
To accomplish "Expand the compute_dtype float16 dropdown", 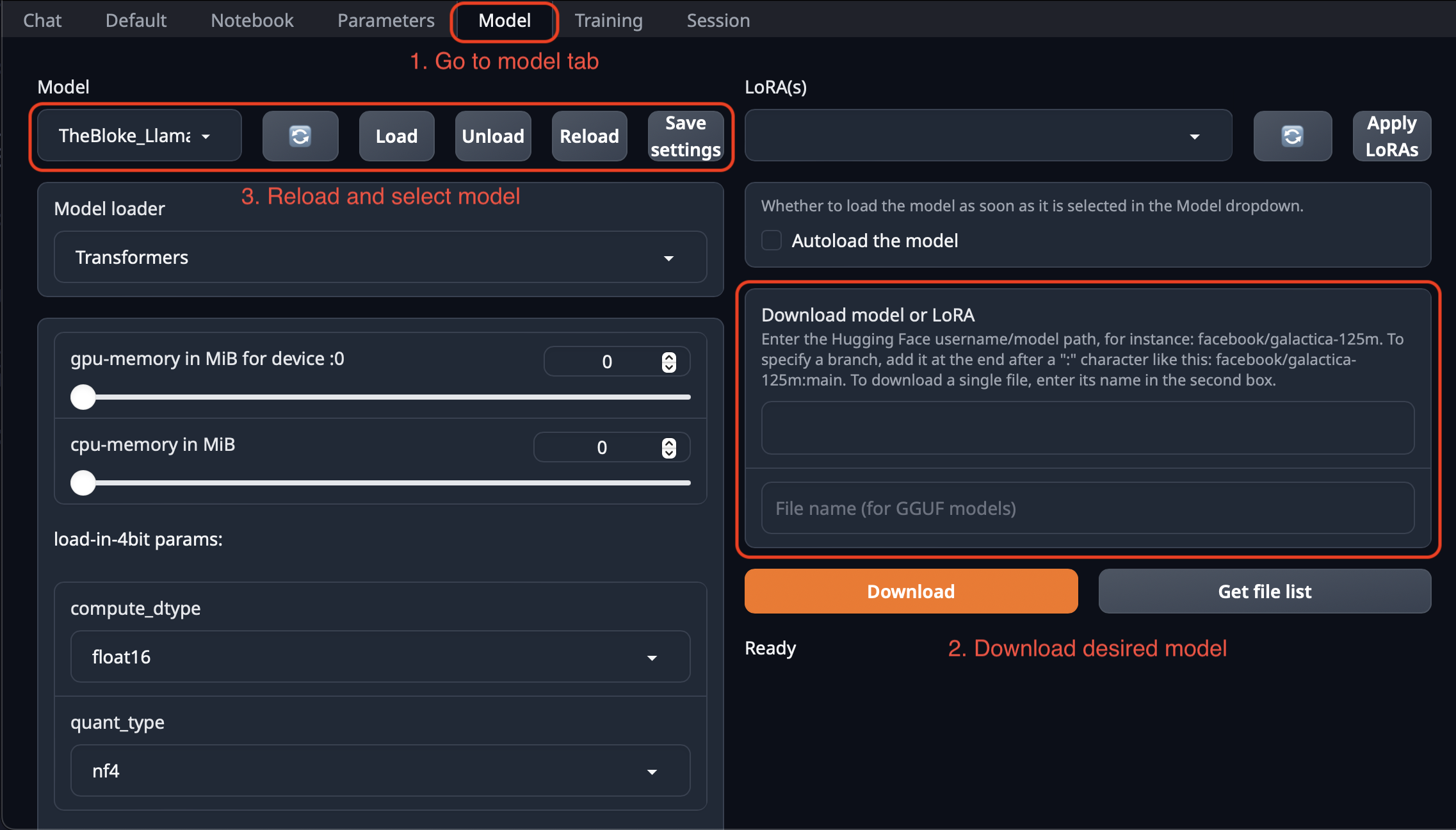I will pos(380,657).
